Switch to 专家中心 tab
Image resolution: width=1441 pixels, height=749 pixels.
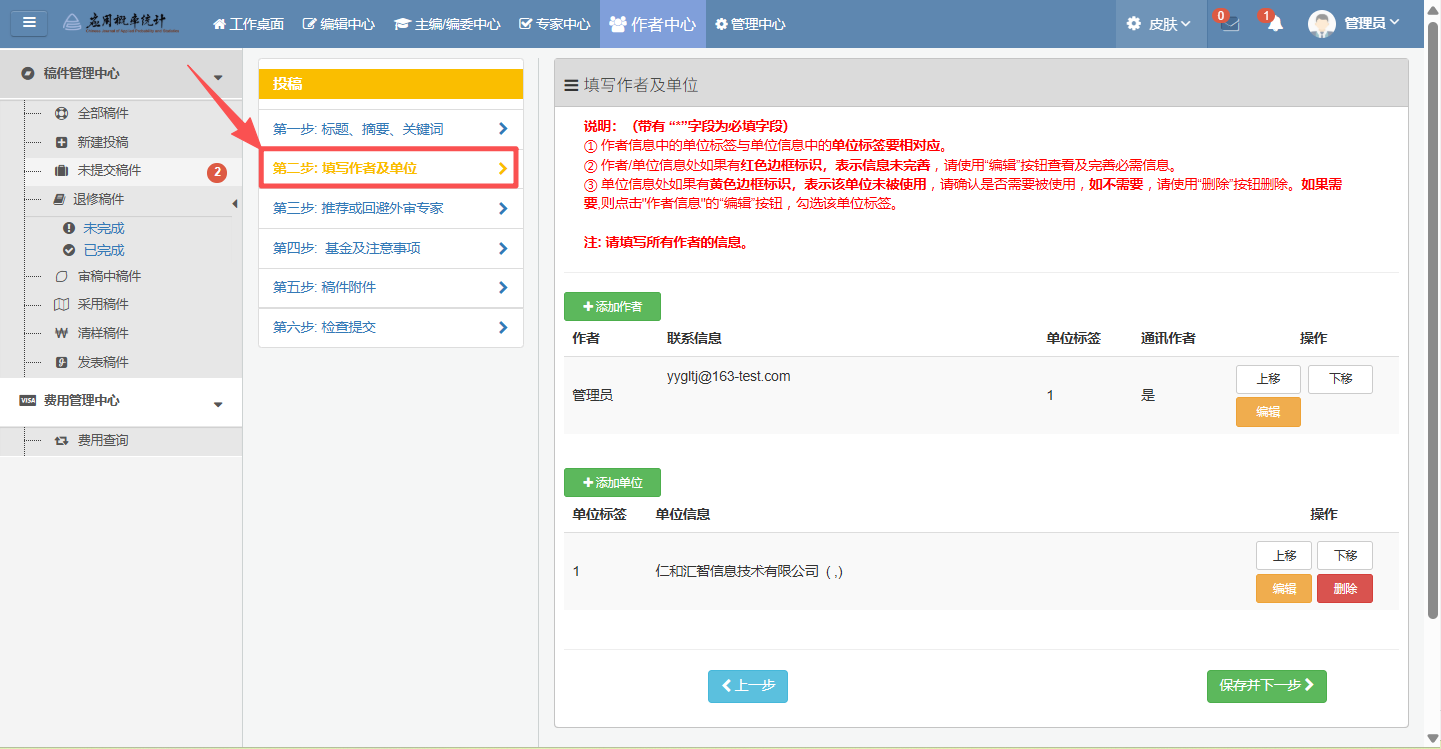point(554,24)
